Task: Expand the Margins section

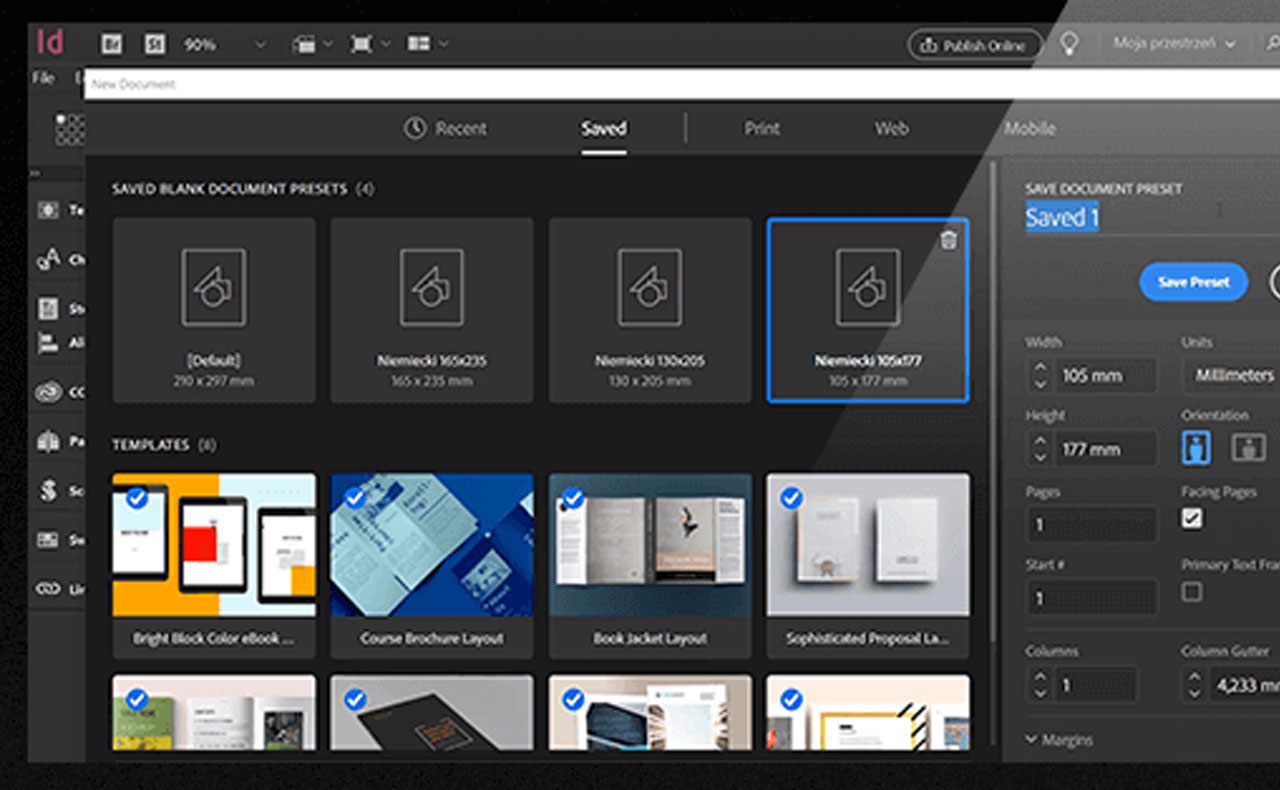Action: (x=1059, y=740)
